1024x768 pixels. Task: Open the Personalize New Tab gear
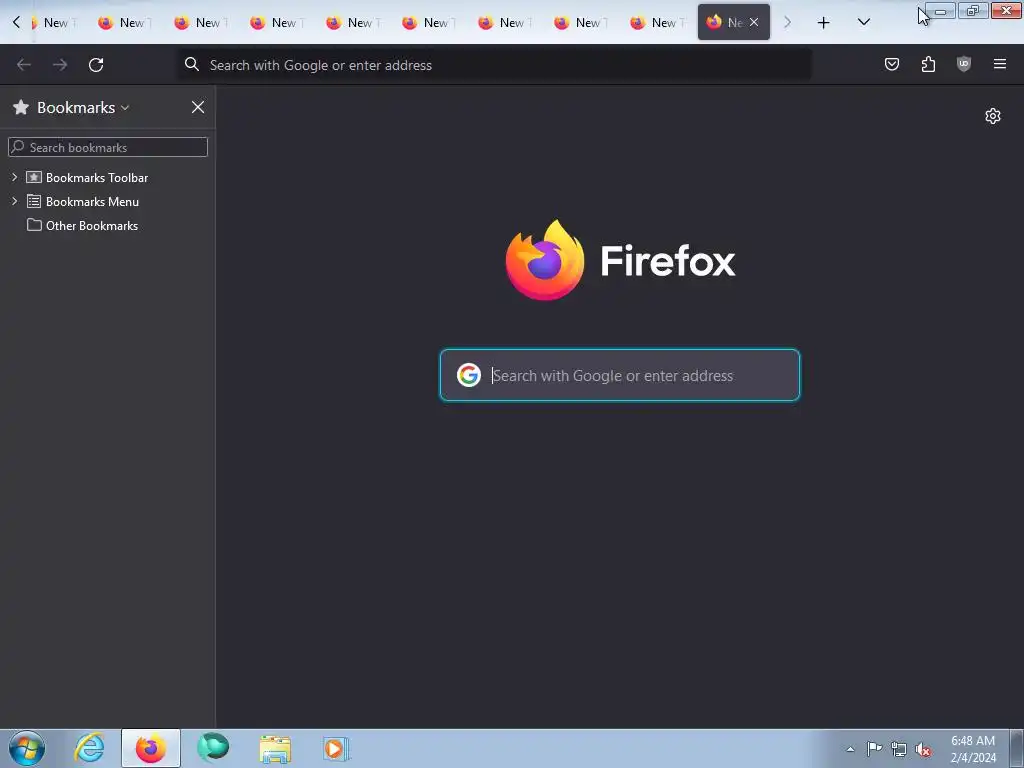[993, 116]
